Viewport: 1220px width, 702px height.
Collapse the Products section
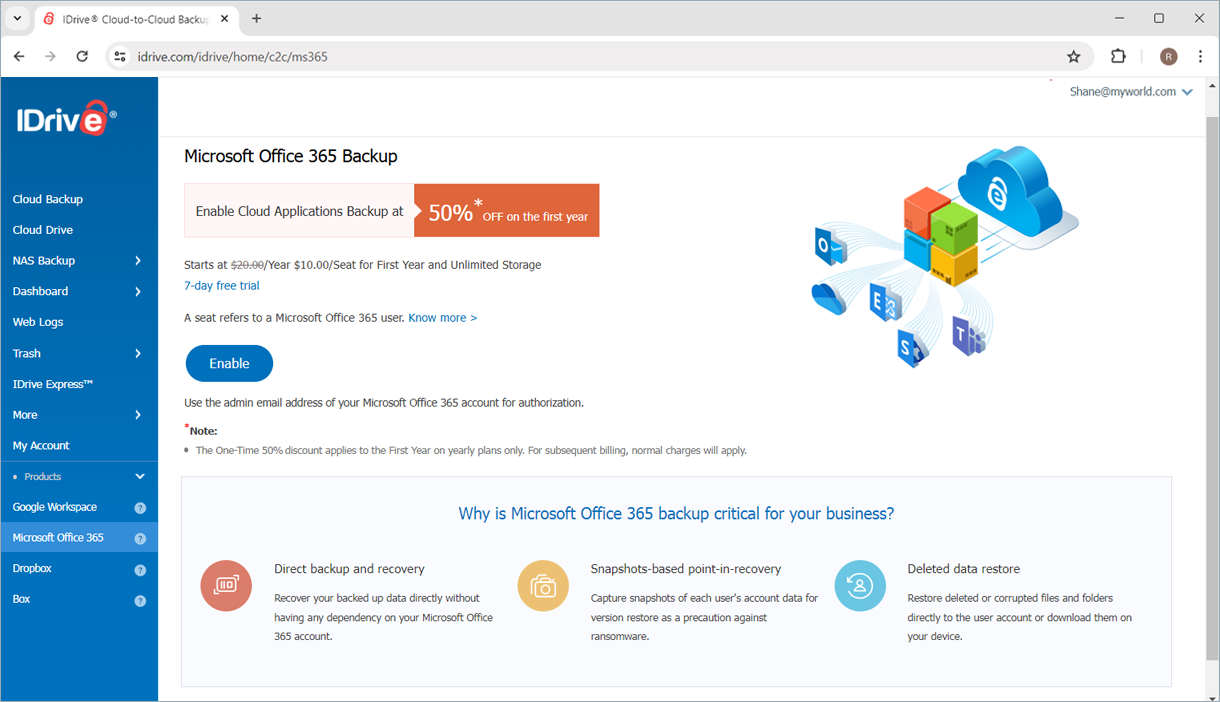[140, 477]
